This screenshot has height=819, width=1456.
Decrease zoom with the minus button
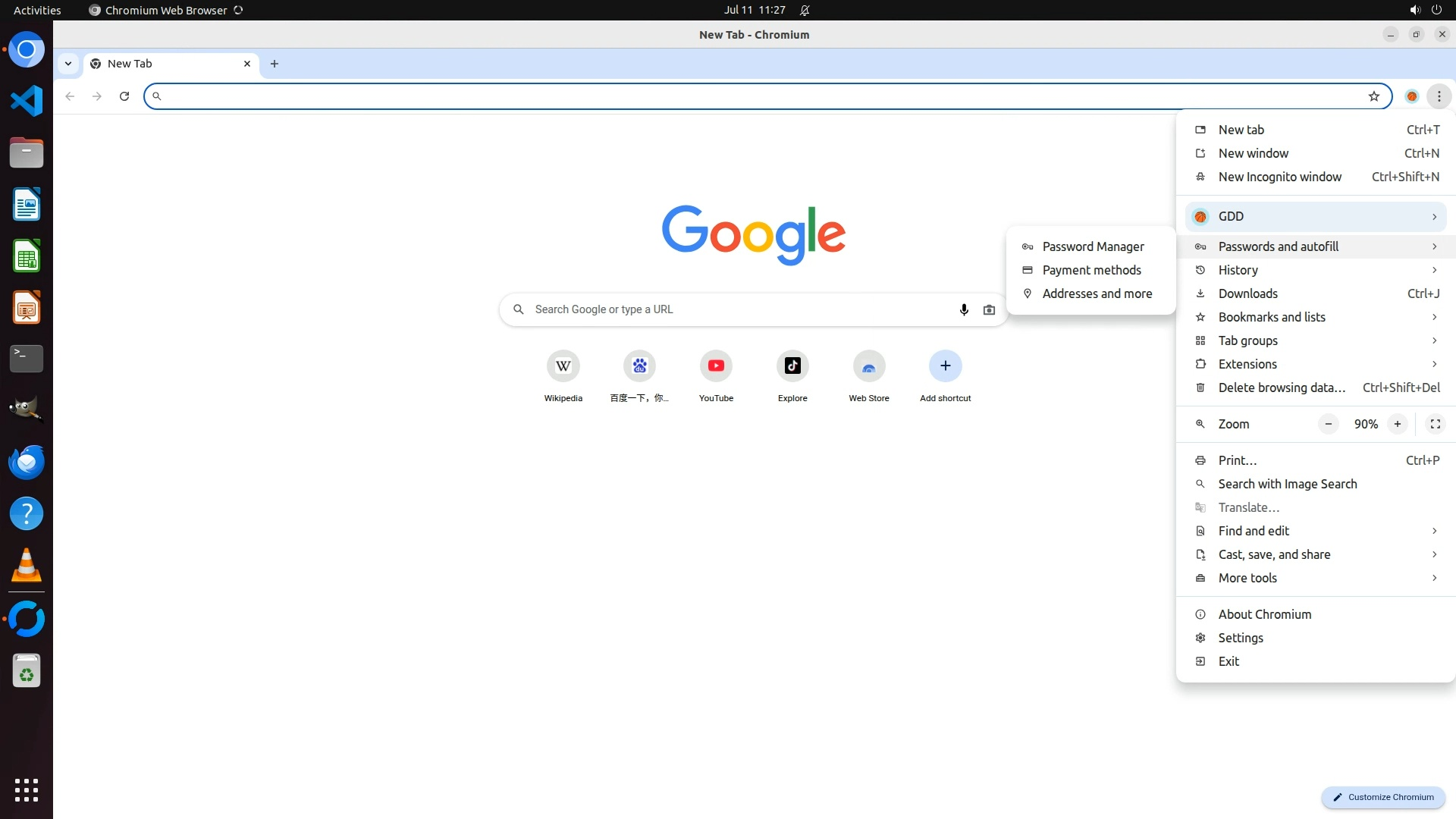coord(1328,424)
